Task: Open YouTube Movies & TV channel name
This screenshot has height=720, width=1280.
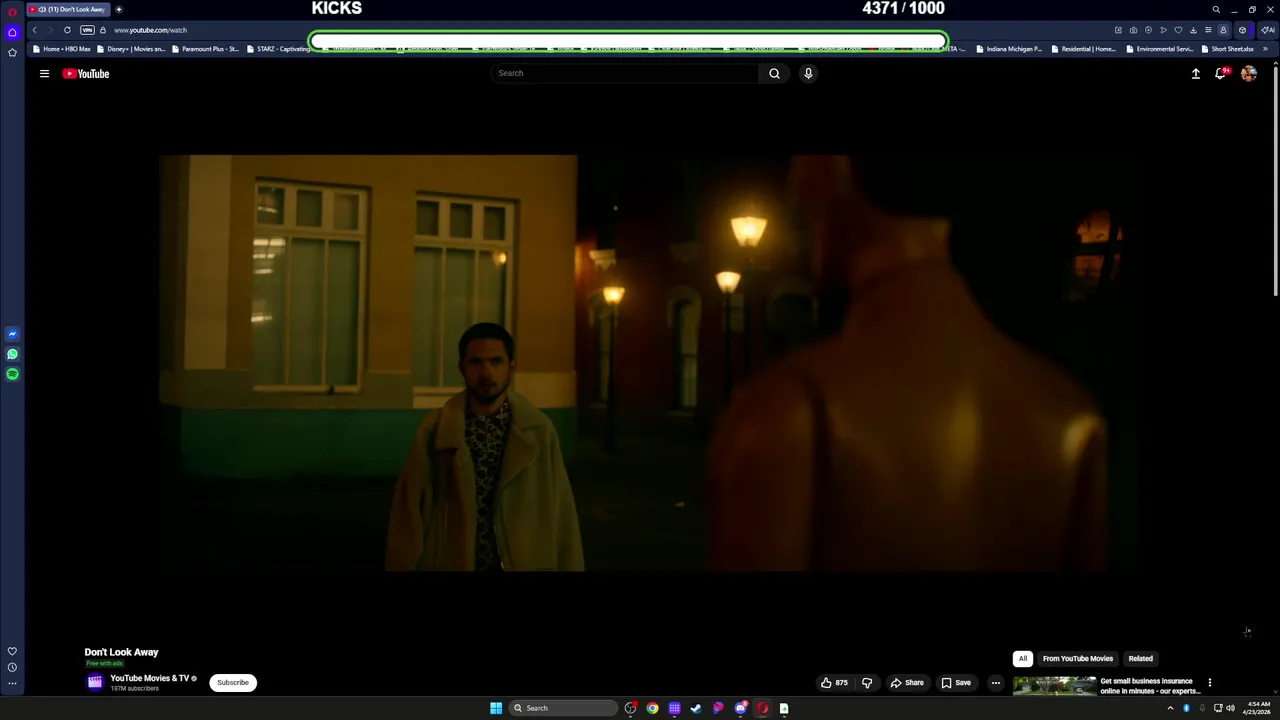Action: tap(149, 678)
